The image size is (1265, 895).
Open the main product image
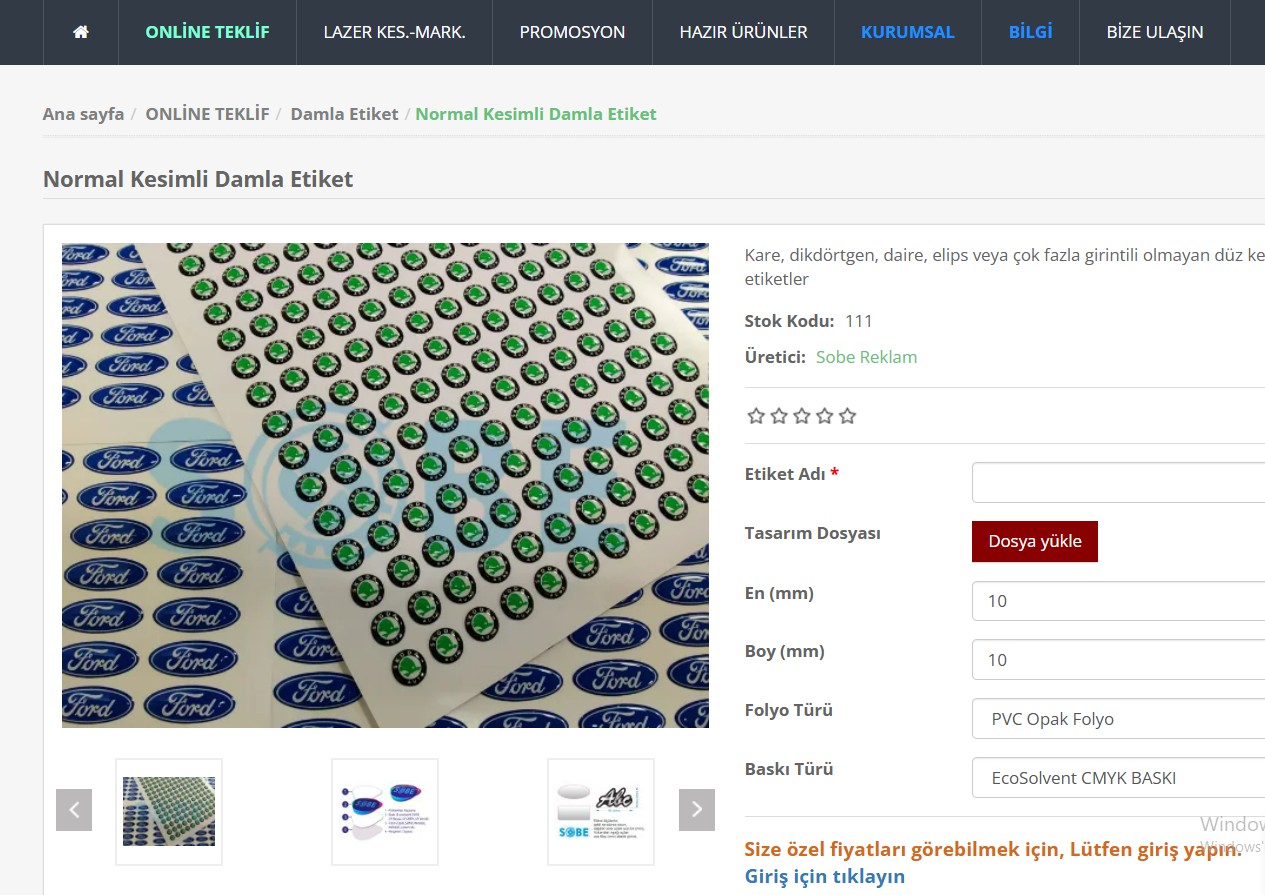[385, 485]
